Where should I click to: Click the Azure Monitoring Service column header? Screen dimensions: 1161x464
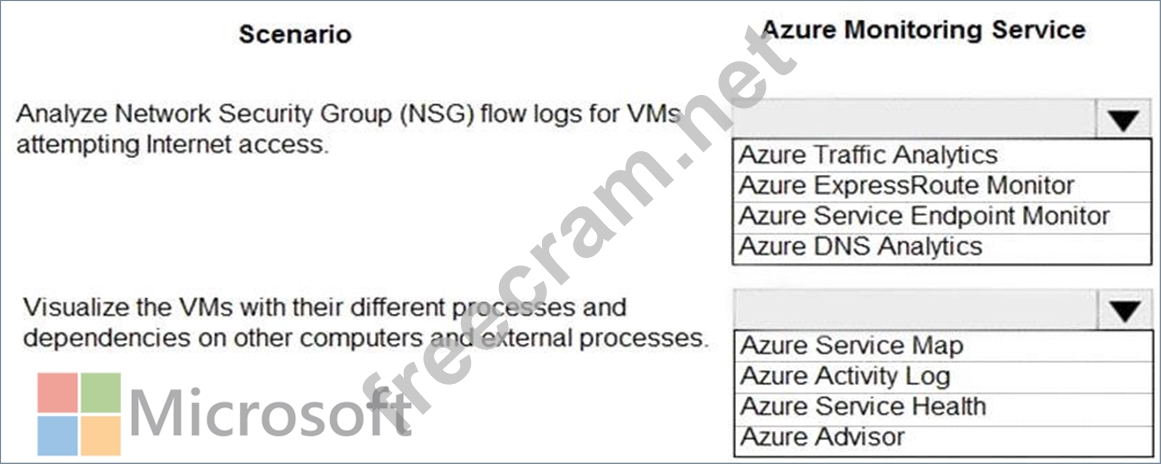923,30
